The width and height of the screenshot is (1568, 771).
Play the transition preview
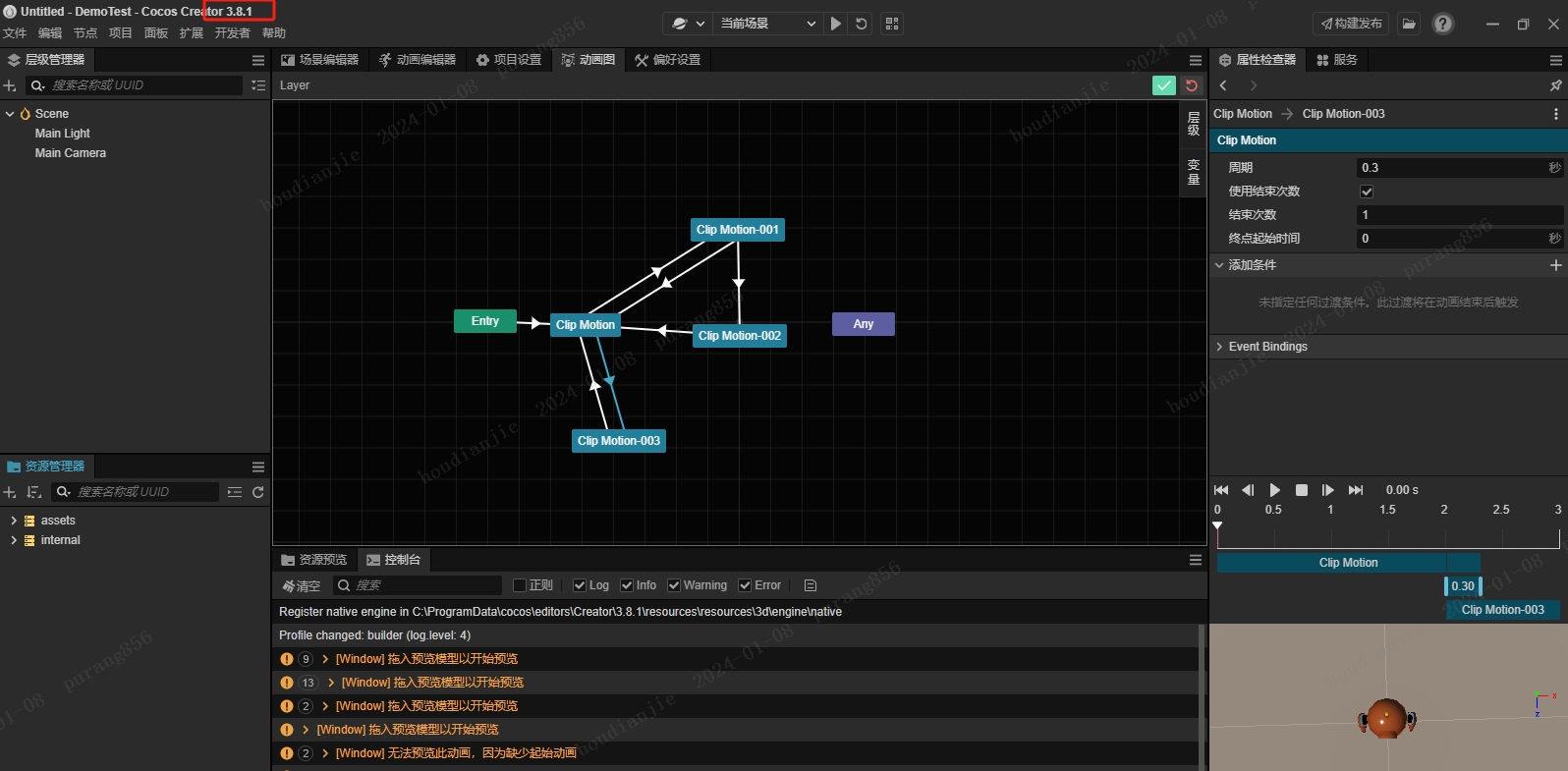[x=1275, y=490]
